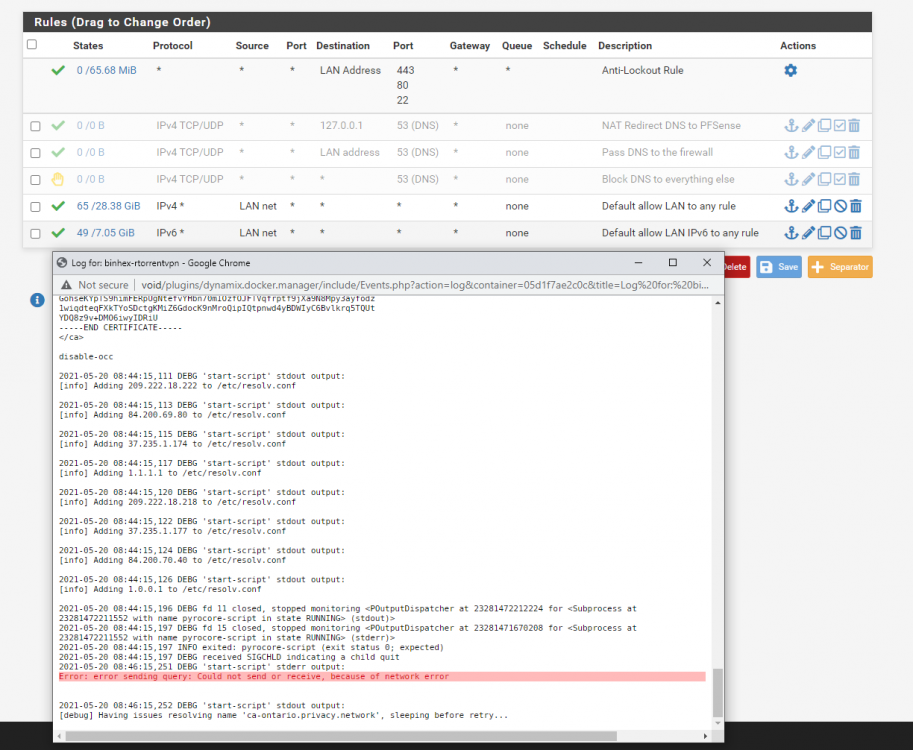Open 0 /0 B states link for NAT Redirect rule
The height and width of the screenshot is (750, 913).
point(91,125)
